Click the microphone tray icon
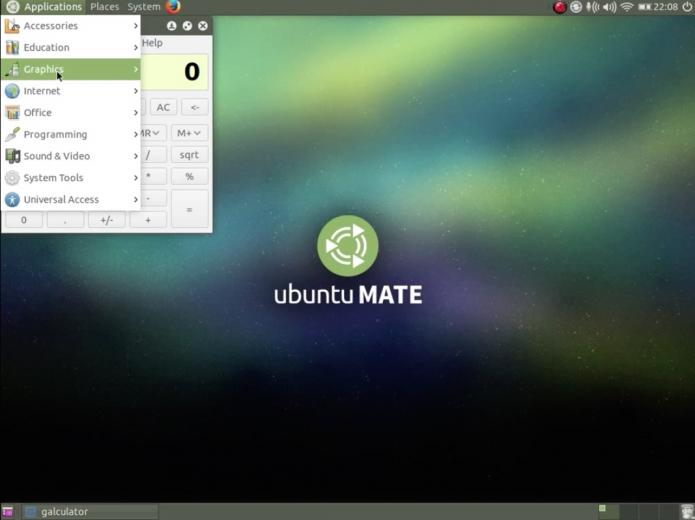Viewport: 695px width, 520px height. [x=593, y=7]
